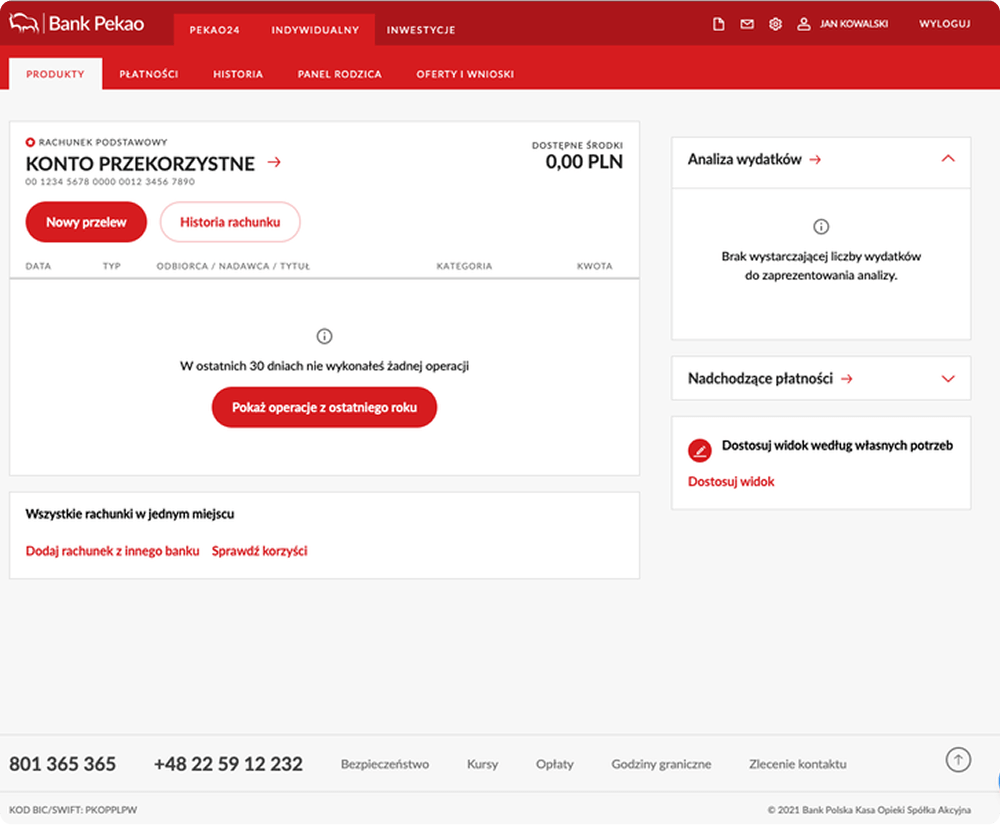Click Wyloguj to log out
1000x825 pixels.
click(945, 25)
